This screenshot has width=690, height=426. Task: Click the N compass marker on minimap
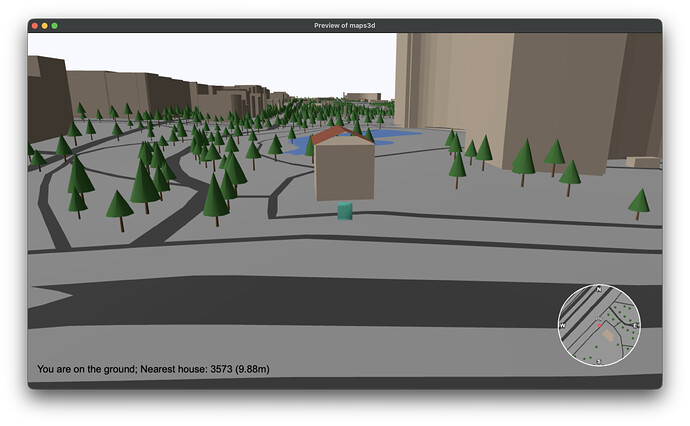(x=598, y=290)
